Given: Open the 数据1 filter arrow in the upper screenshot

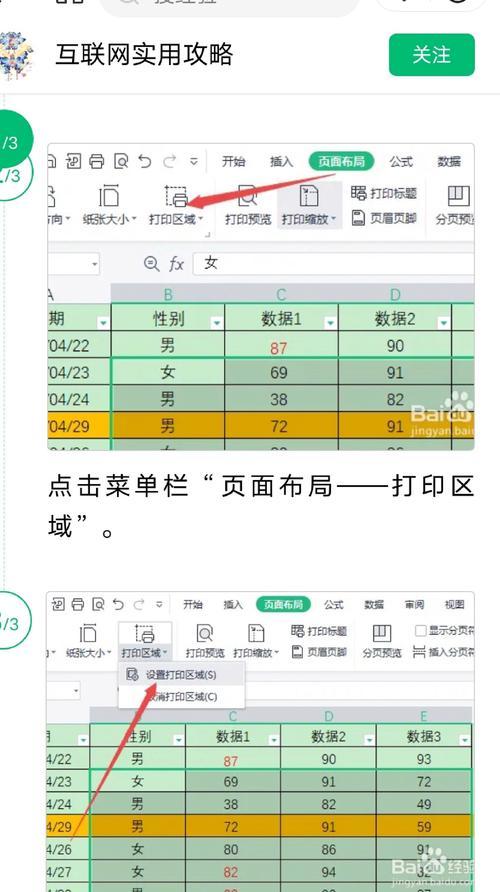Looking at the screenshot, I should 330,323.
